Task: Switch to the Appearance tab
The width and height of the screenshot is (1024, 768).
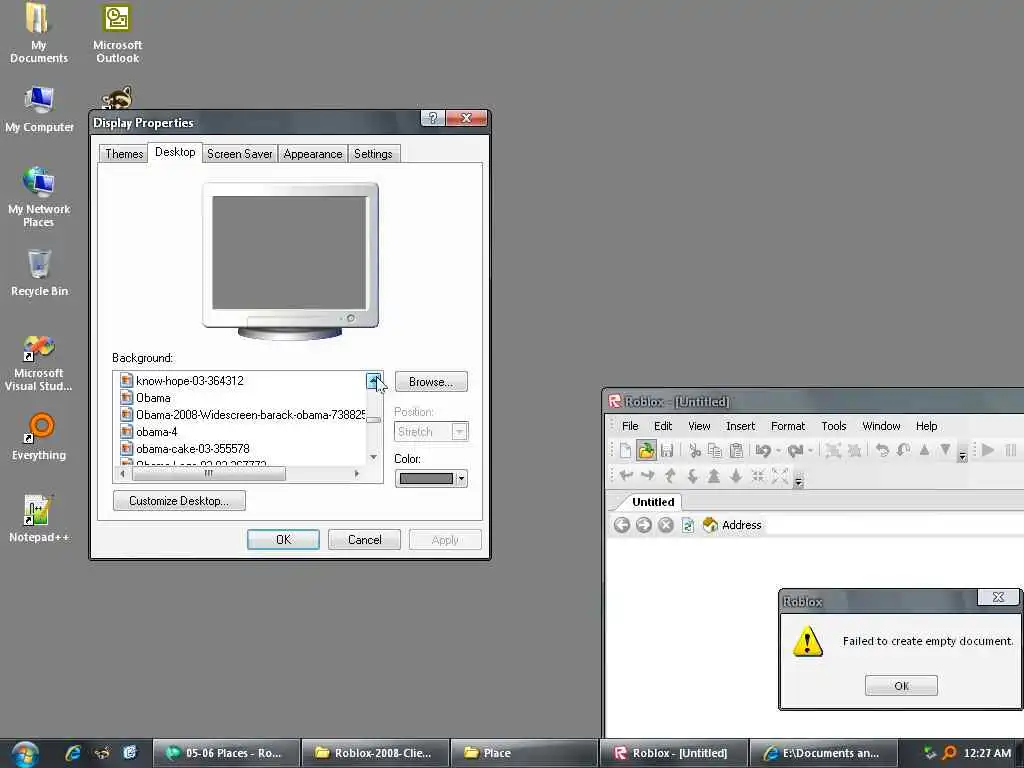Action: coord(312,153)
